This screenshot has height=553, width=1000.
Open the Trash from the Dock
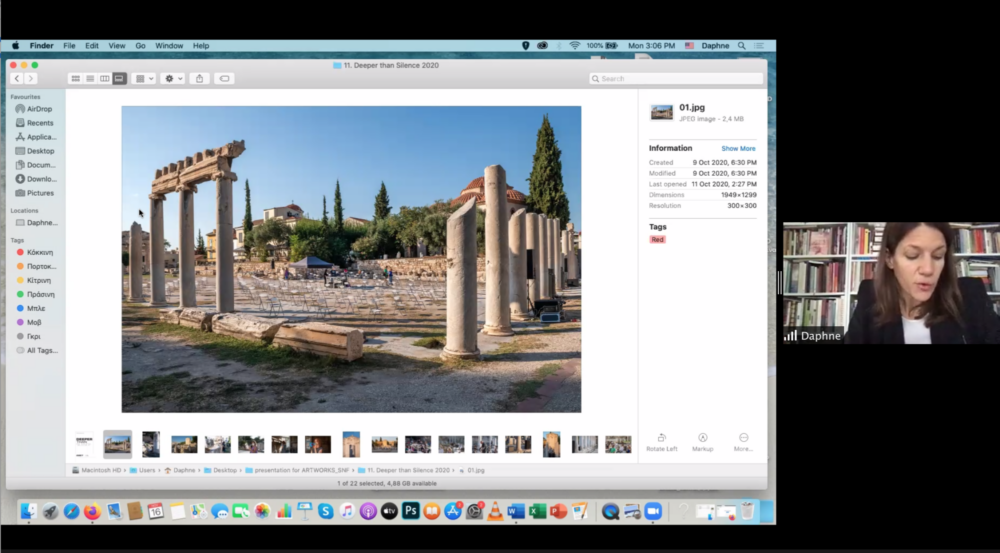(x=747, y=511)
